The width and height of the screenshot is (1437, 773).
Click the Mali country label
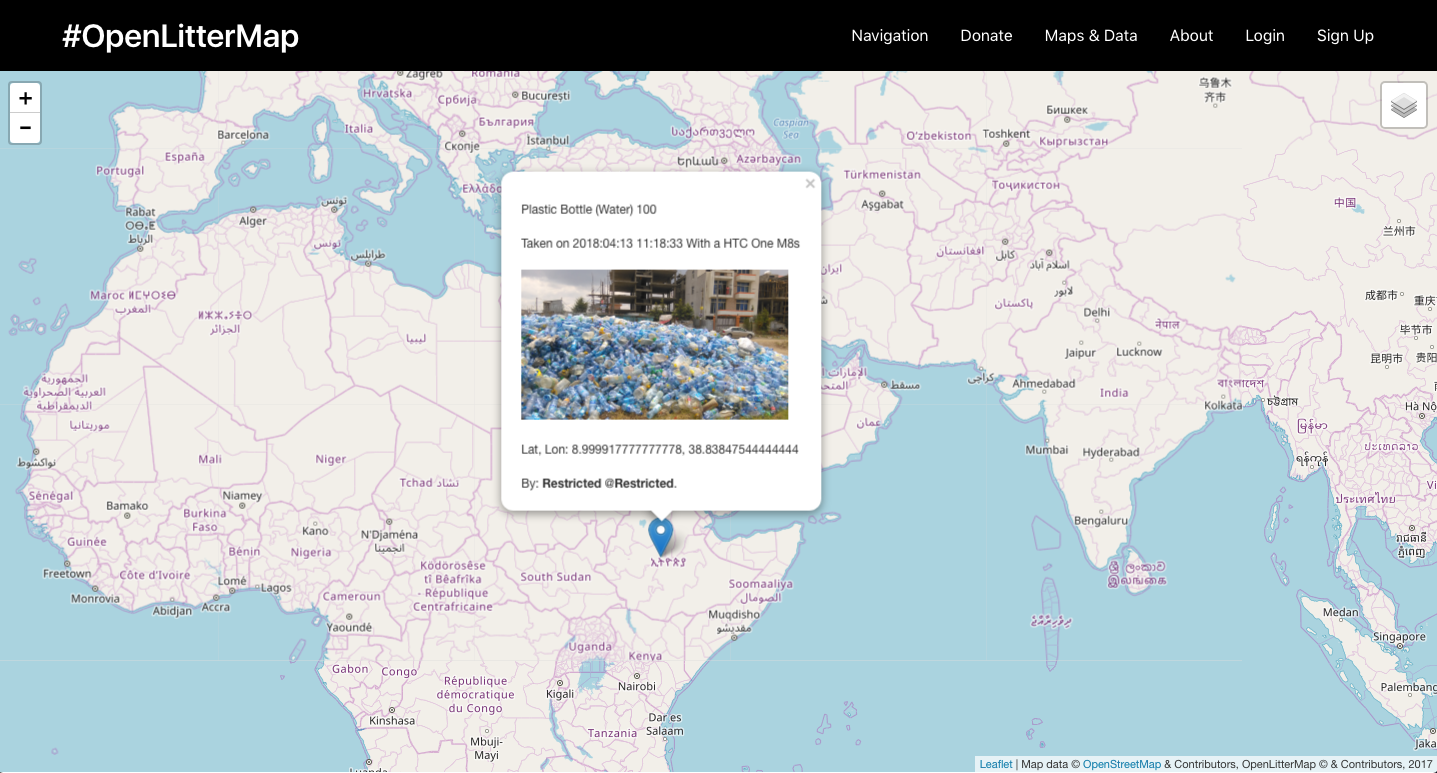210,459
